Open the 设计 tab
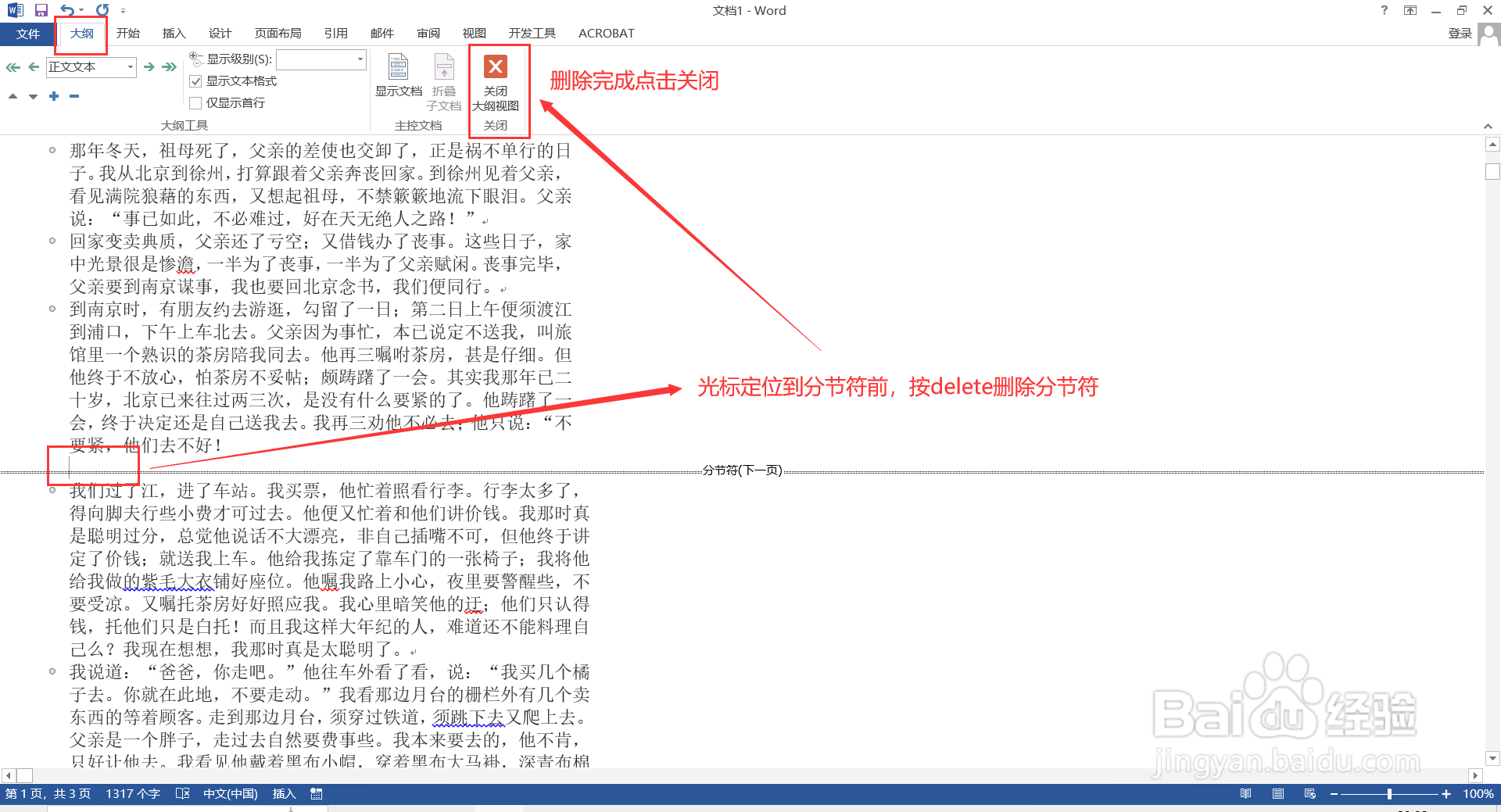This screenshot has height=812, width=1501. tap(220, 34)
